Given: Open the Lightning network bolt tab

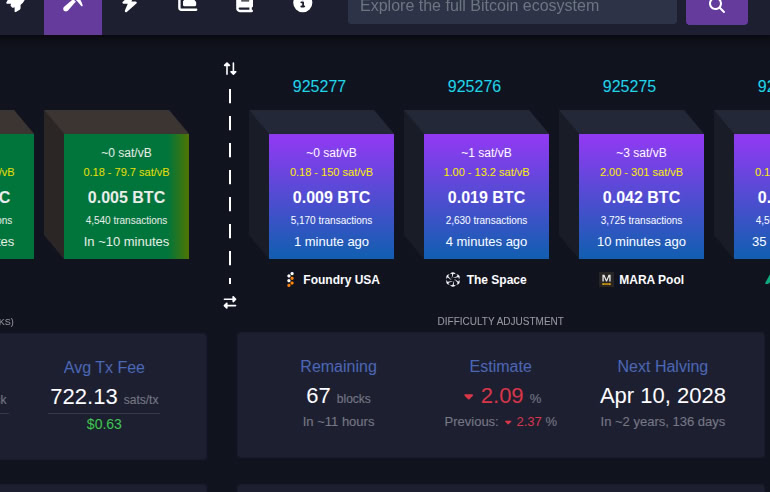Looking at the screenshot, I should pos(130,6).
